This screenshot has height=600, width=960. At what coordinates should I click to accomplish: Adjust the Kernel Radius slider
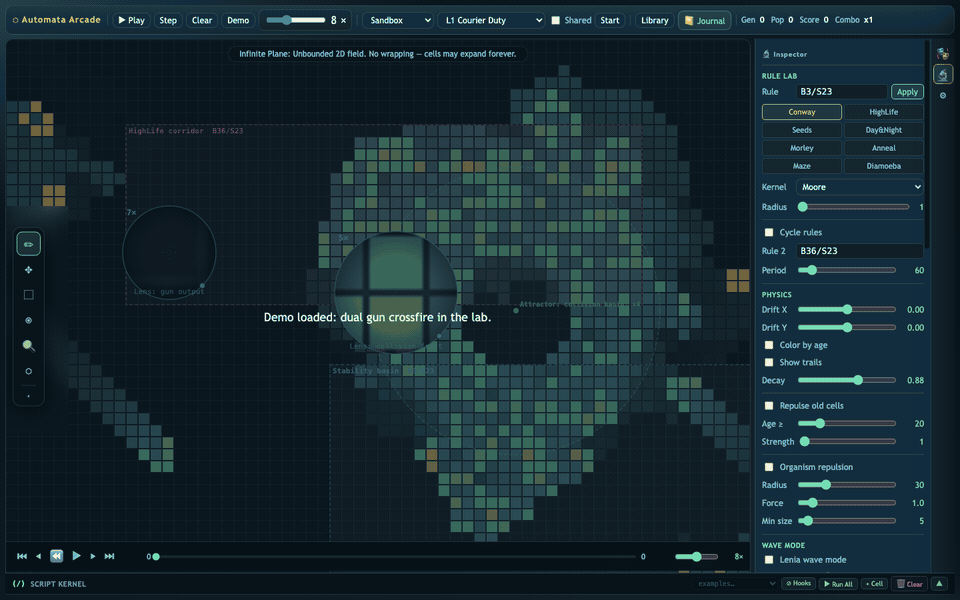[853, 207]
